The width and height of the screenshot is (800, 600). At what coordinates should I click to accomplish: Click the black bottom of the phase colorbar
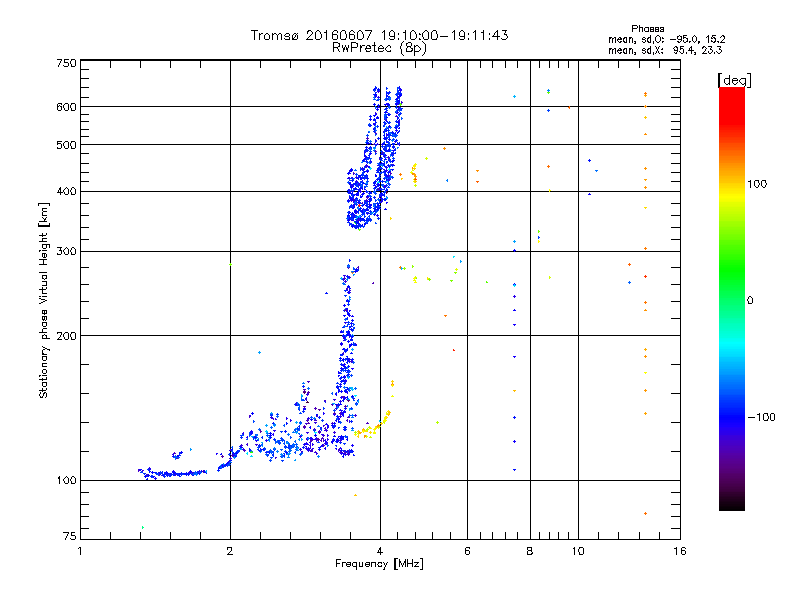pyautogui.click(x=732, y=503)
